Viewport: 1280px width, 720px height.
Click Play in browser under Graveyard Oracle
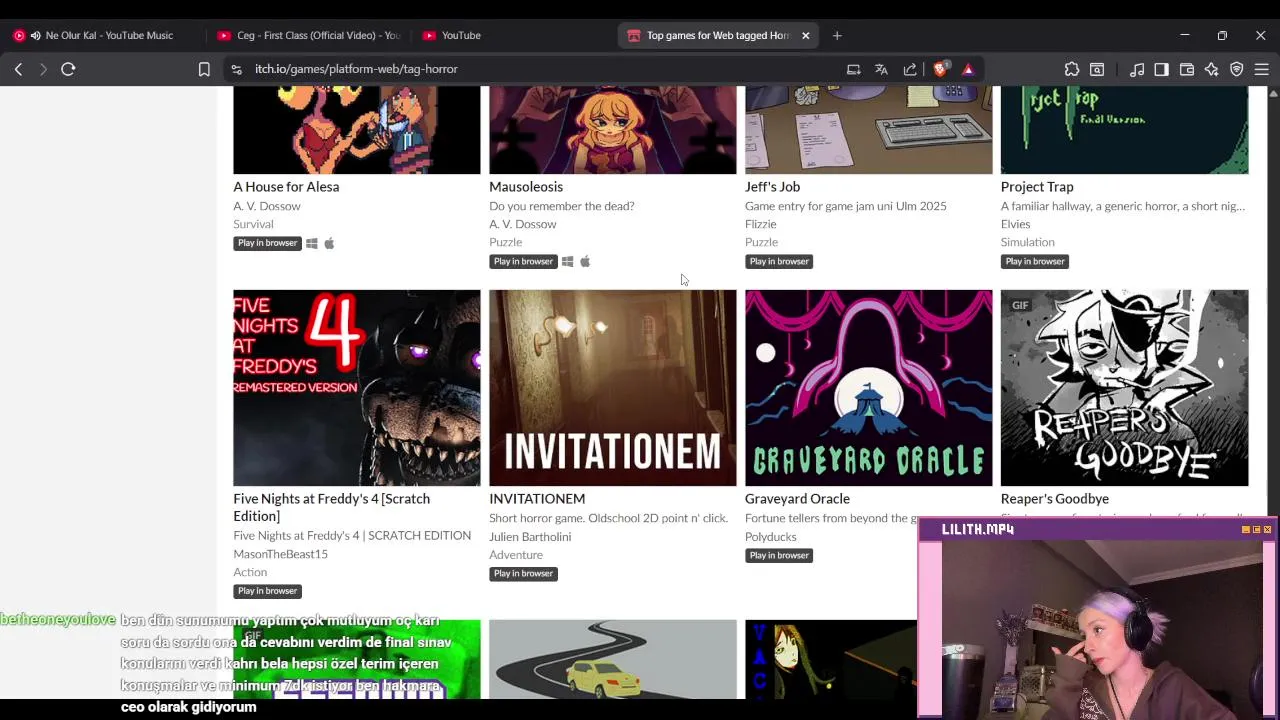(x=779, y=555)
